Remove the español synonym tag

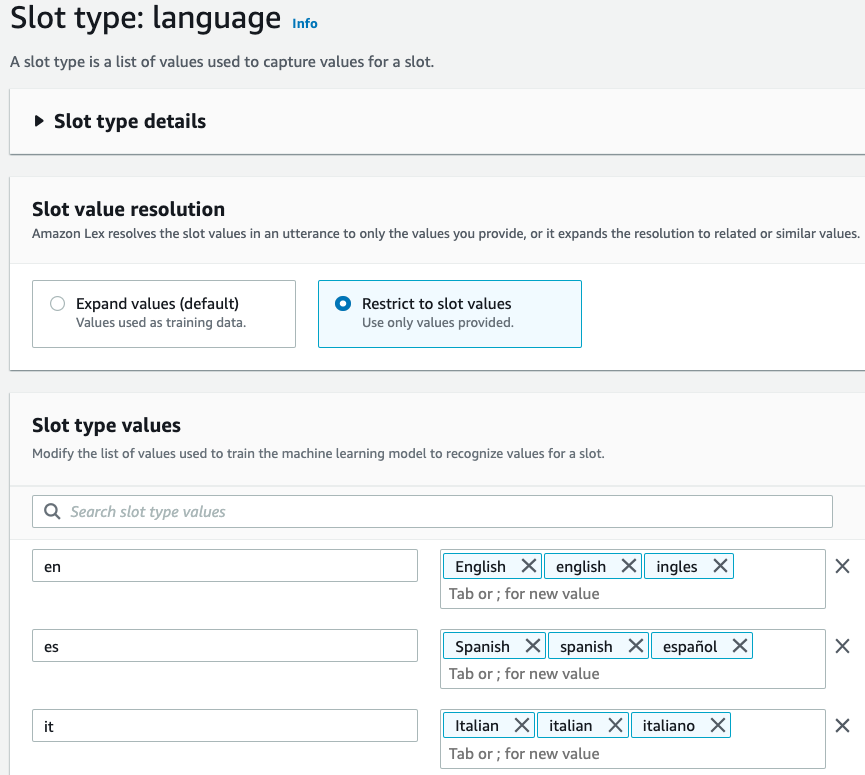pyautogui.click(x=740, y=646)
